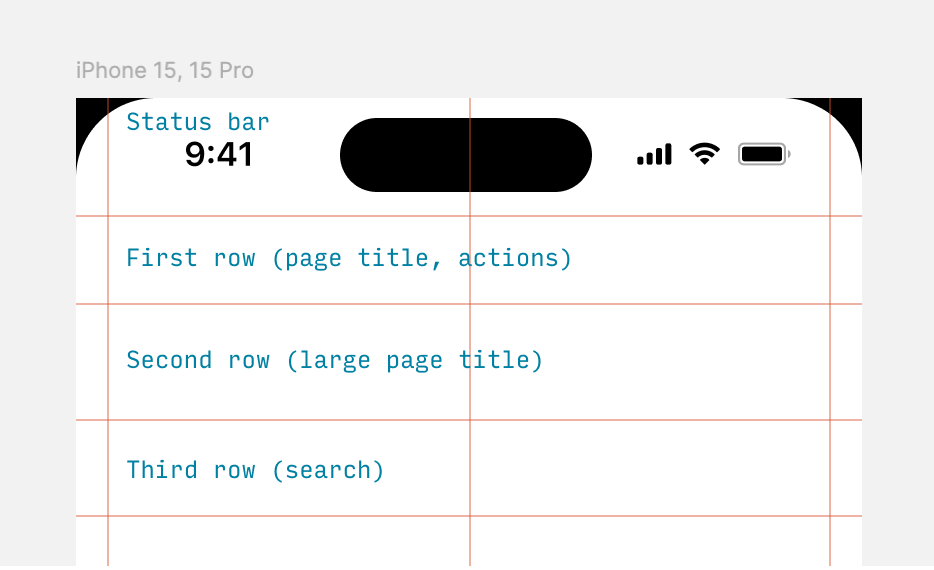The height and width of the screenshot is (570, 934).
Task: Select the black Dynamic Island pill
Action: 466,155
